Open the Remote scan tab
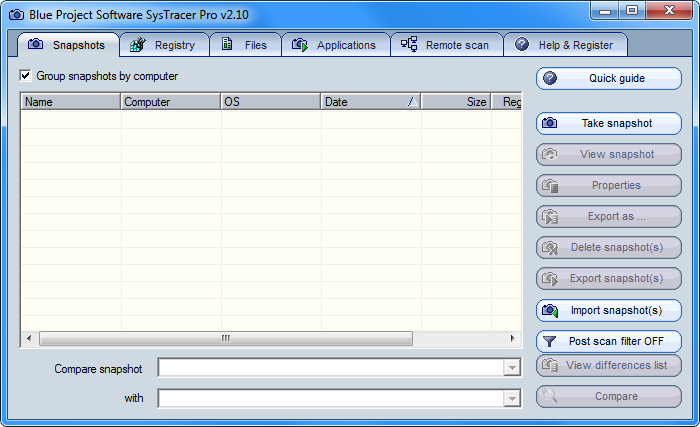 point(447,45)
